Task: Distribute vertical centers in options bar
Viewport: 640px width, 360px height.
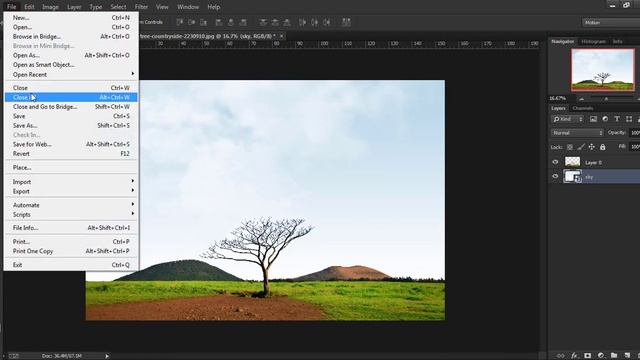Action: [275, 22]
